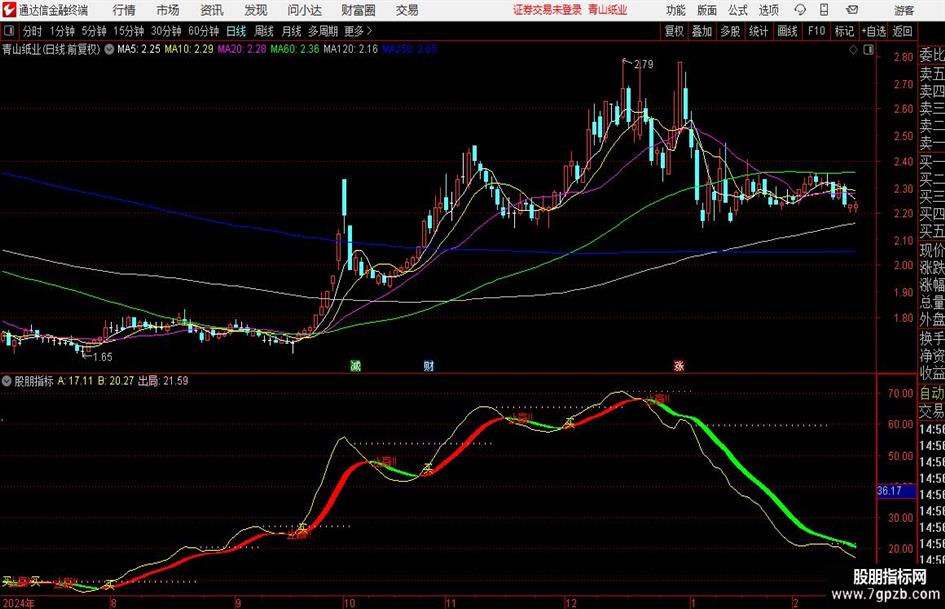Screen dimensions: 945x609
Task: Click the 现价 row in quote panel
Action: tap(932, 250)
